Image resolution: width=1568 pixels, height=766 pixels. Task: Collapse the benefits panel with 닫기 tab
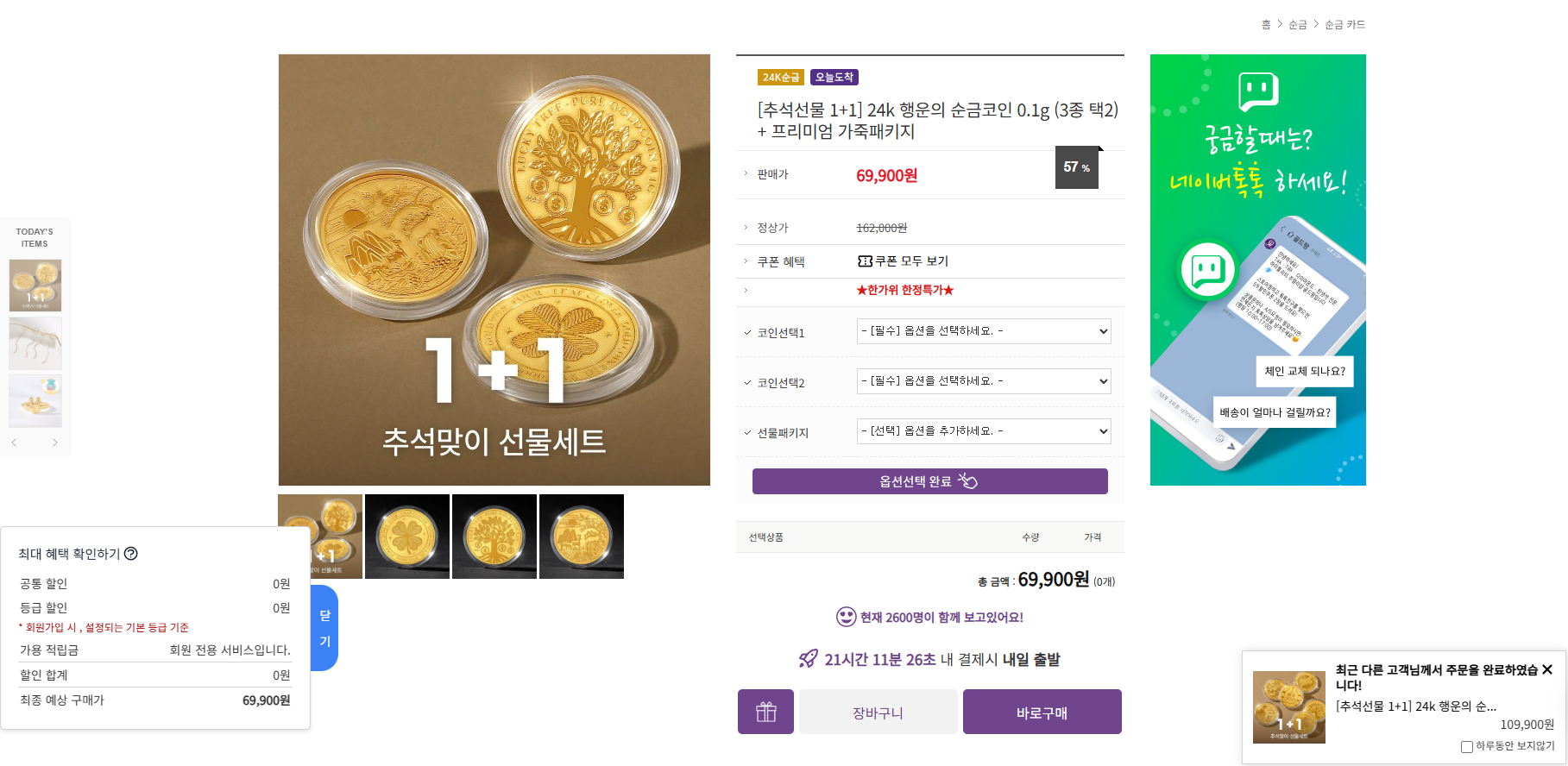(324, 628)
